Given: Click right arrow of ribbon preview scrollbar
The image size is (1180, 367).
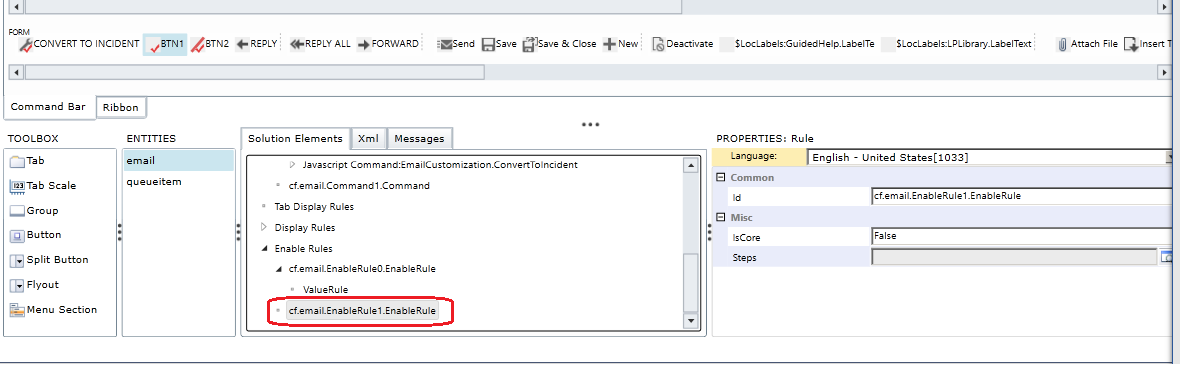Looking at the screenshot, I should (1163, 73).
